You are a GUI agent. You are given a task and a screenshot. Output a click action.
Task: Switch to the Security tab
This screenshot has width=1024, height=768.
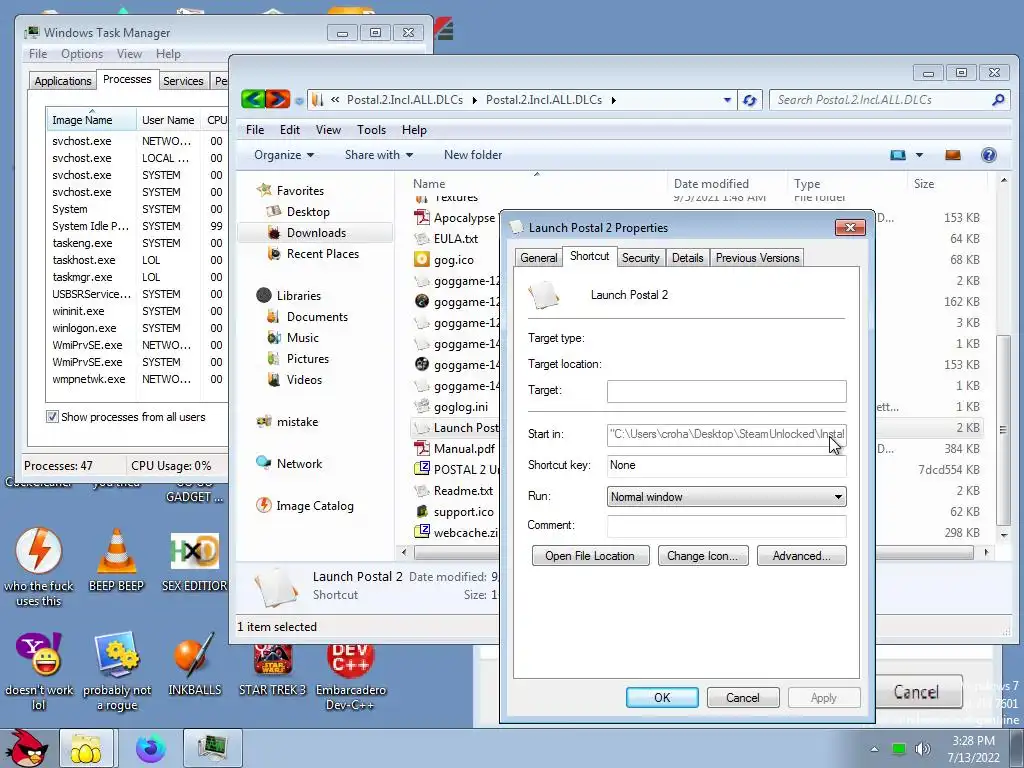(x=640, y=258)
